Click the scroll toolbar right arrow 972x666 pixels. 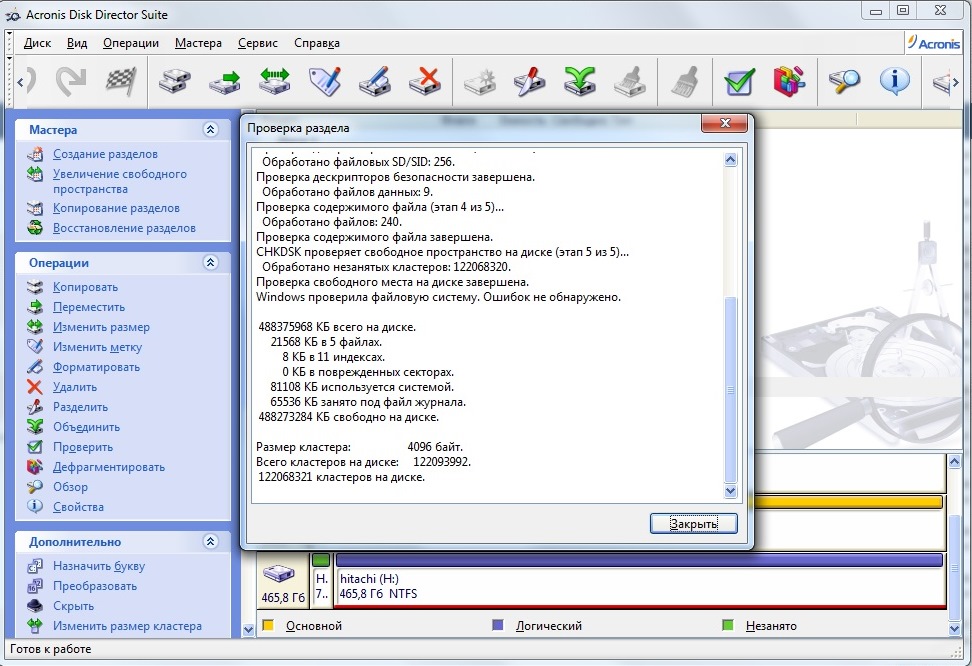957,82
